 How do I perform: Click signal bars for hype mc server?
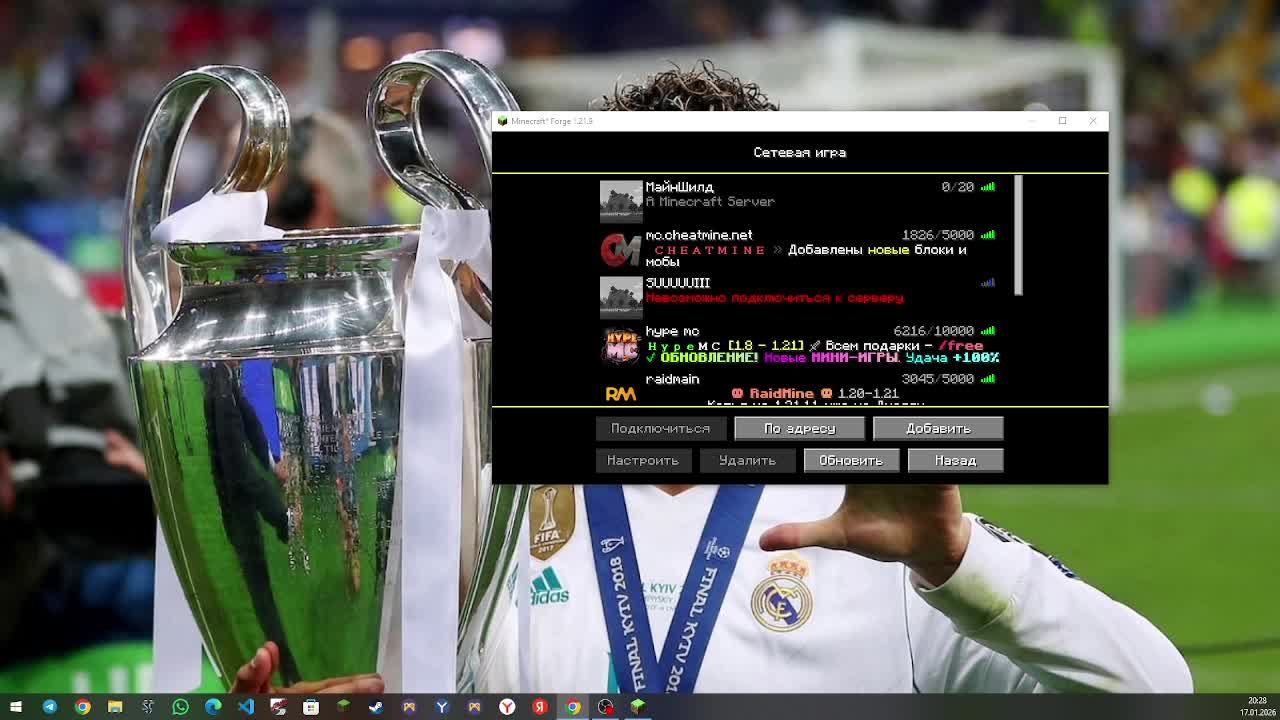point(988,331)
